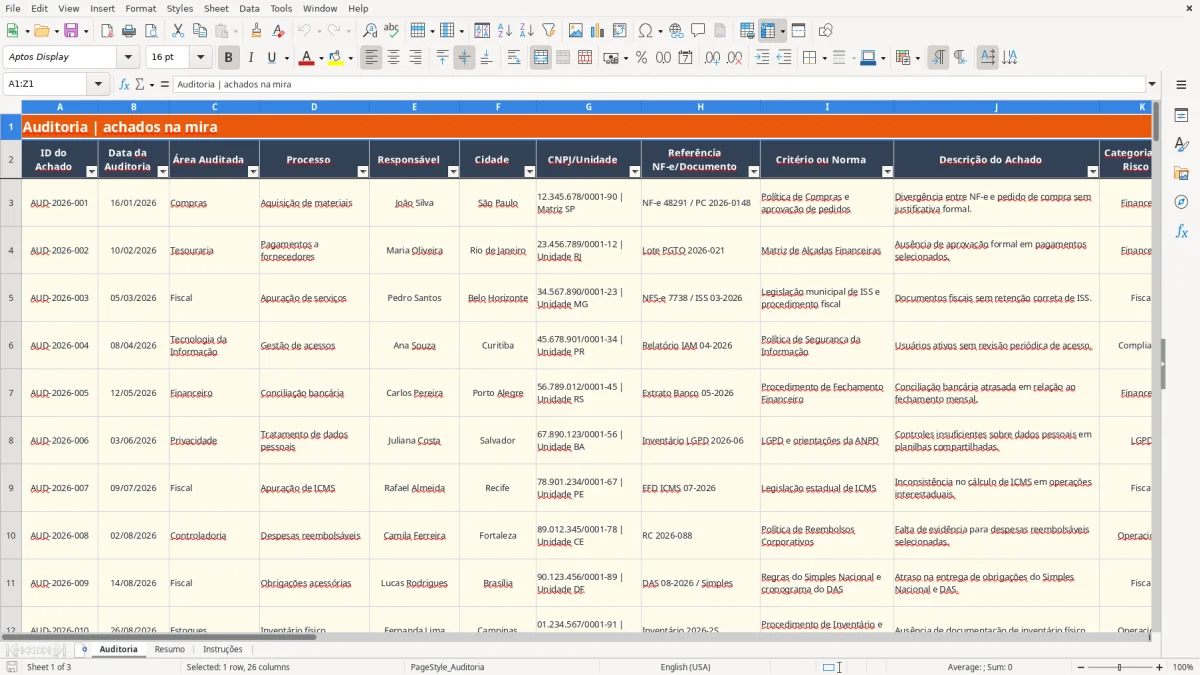Toggle Wrap Text button
Viewport: 1200px width, 675px height.
[x=514, y=58]
